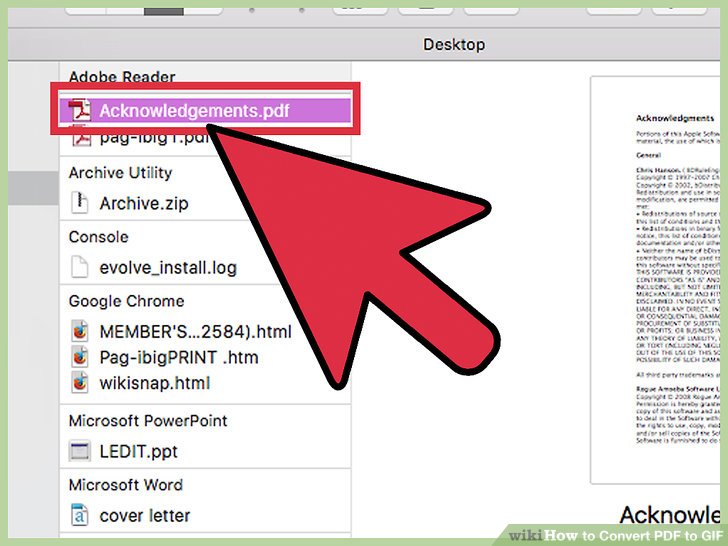Click the Word document icon beside cover letter
This screenshot has height=546, width=728.
coord(79,515)
